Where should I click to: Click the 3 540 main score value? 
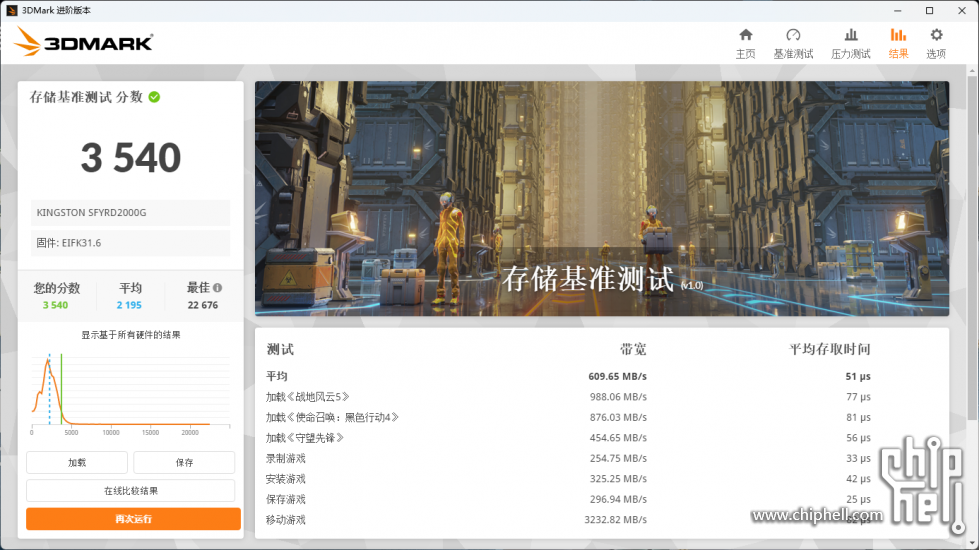131,157
